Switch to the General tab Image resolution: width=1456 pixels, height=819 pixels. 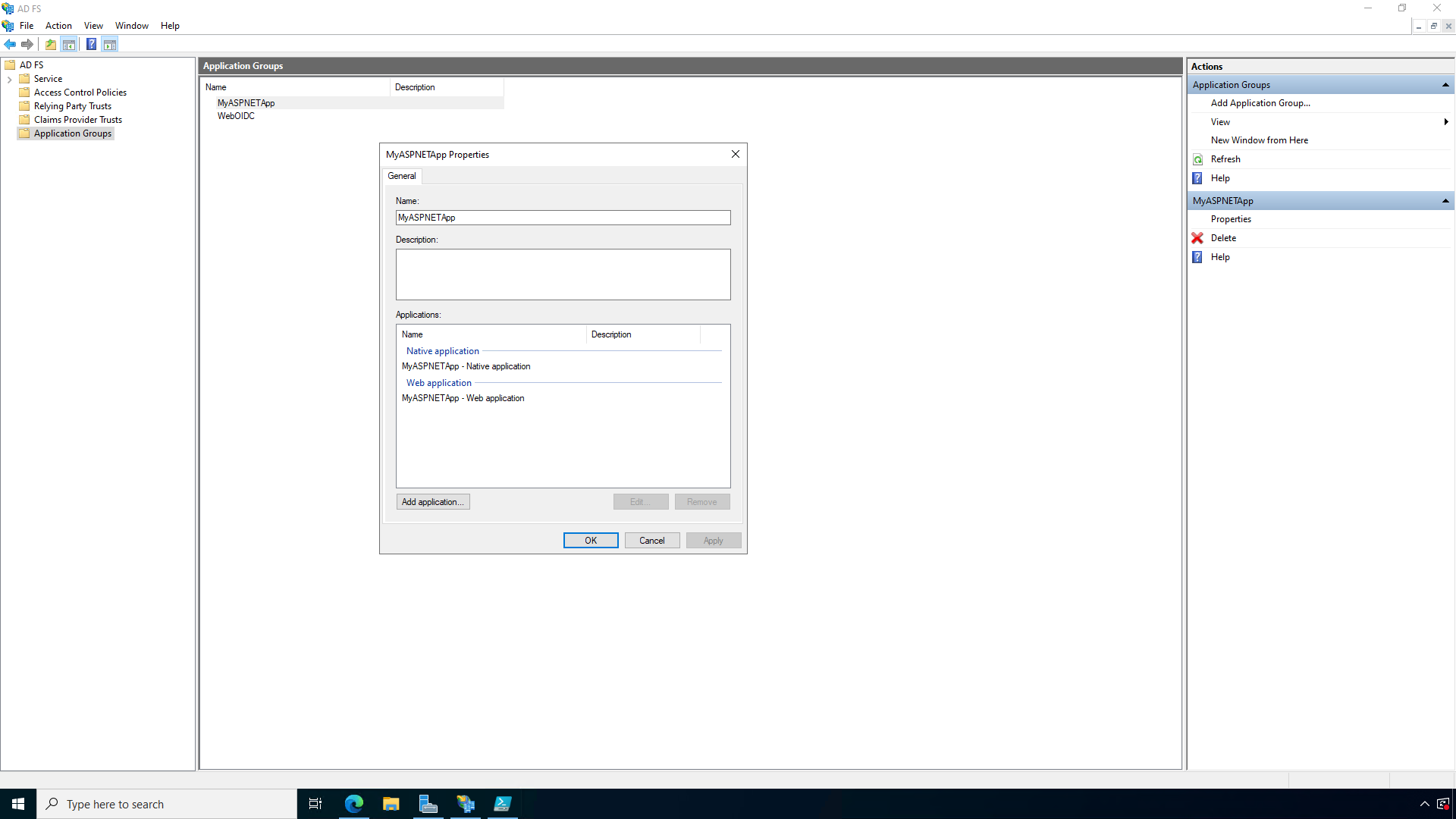pyautogui.click(x=402, y=176)
